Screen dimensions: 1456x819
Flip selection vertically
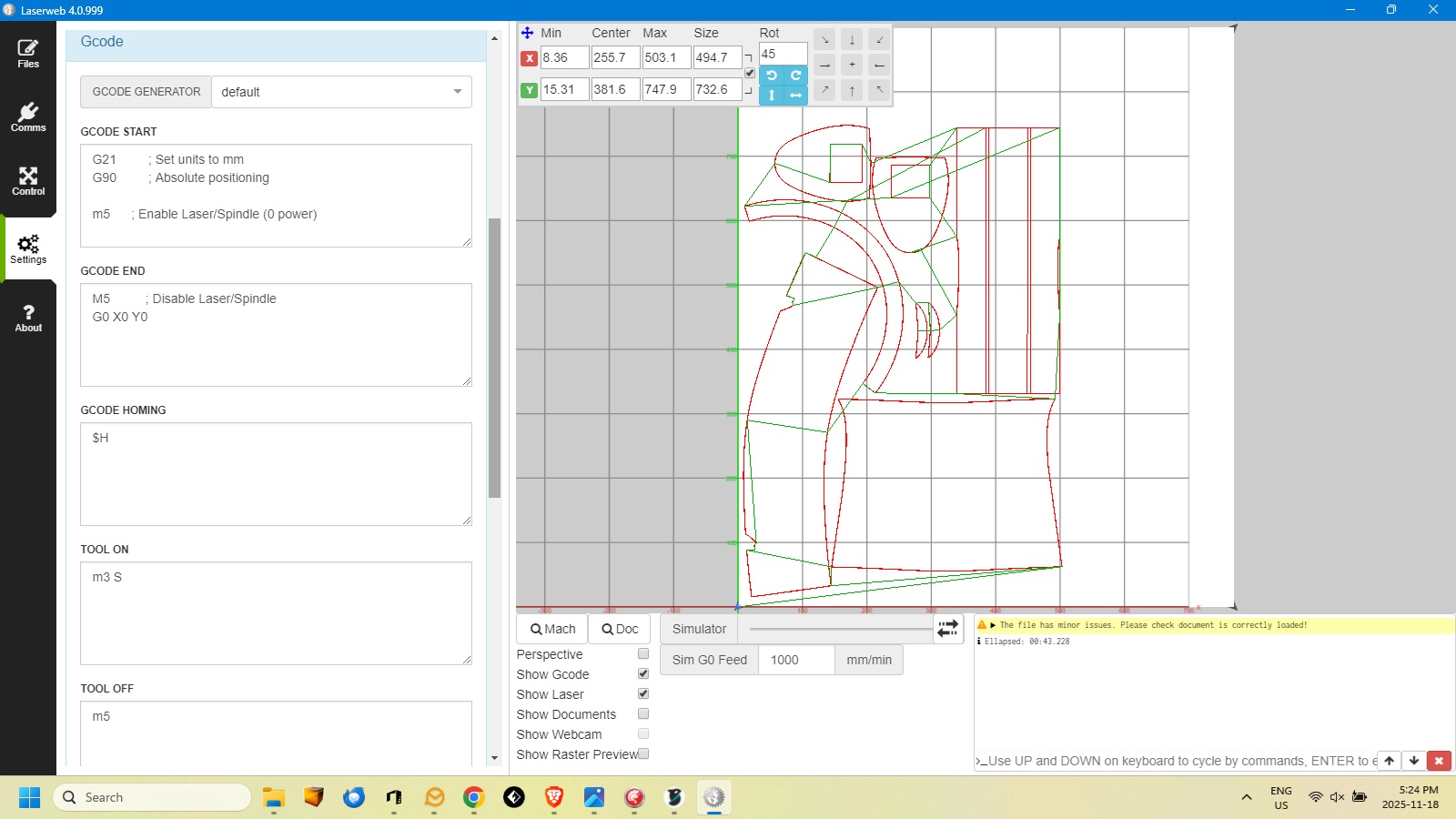coord(772,95)
